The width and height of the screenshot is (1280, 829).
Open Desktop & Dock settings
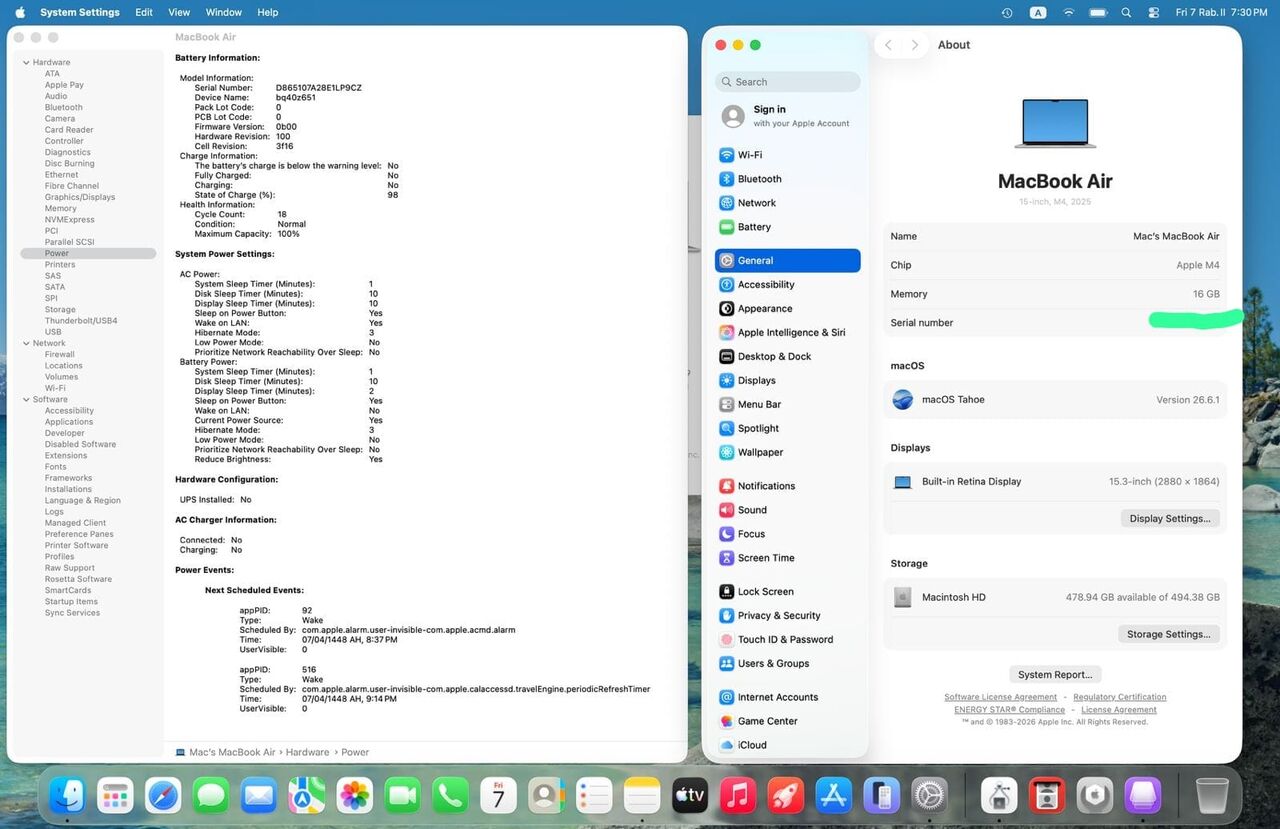coord(787,356)
